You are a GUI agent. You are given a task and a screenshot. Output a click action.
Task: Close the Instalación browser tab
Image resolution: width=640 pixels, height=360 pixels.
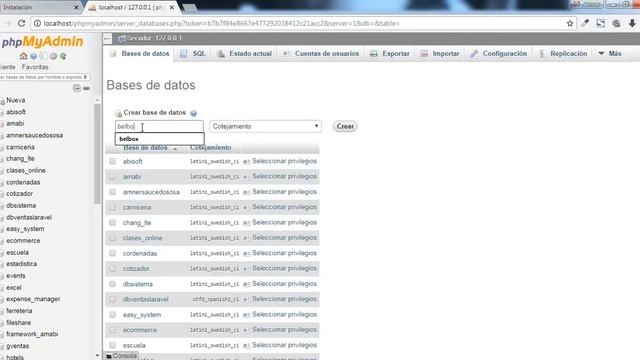click(x=76, y=7)
